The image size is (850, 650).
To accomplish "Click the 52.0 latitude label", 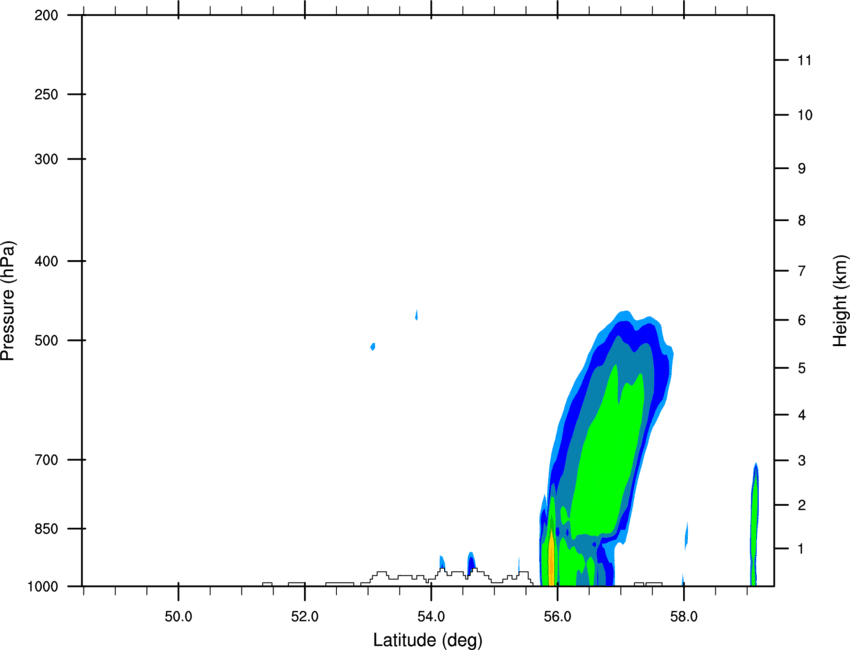I will click(x=305, y=617).
